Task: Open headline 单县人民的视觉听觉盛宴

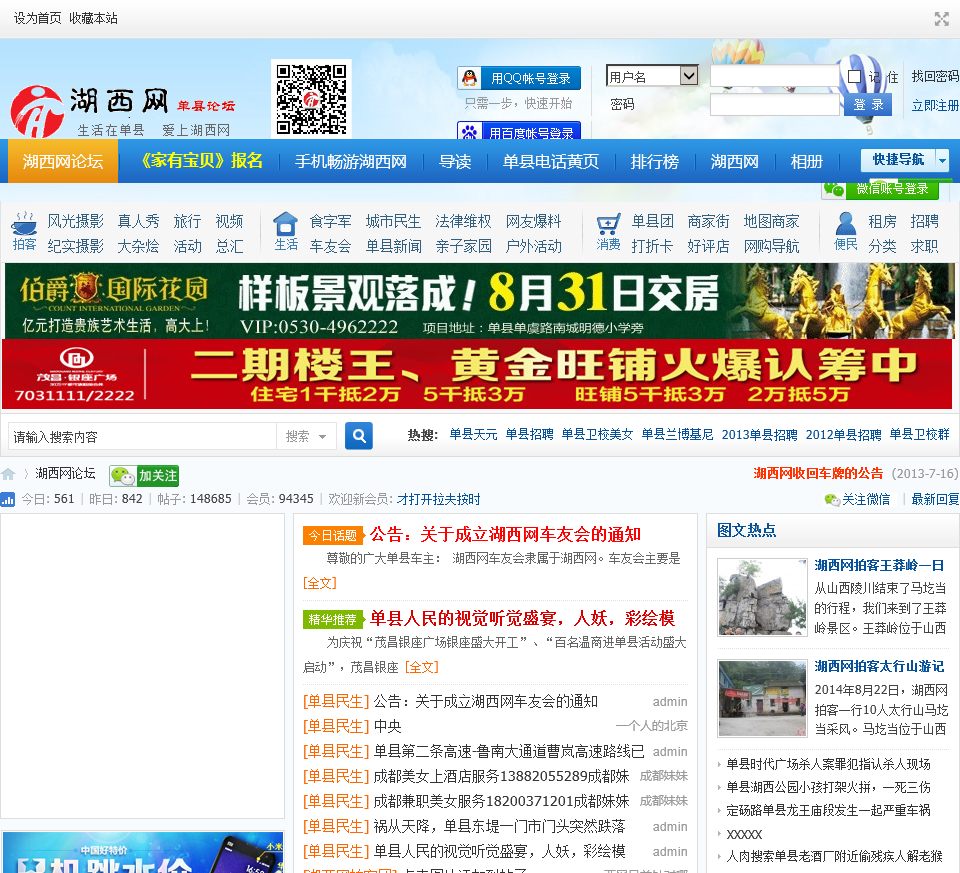Action: click(x=522, y=618)
